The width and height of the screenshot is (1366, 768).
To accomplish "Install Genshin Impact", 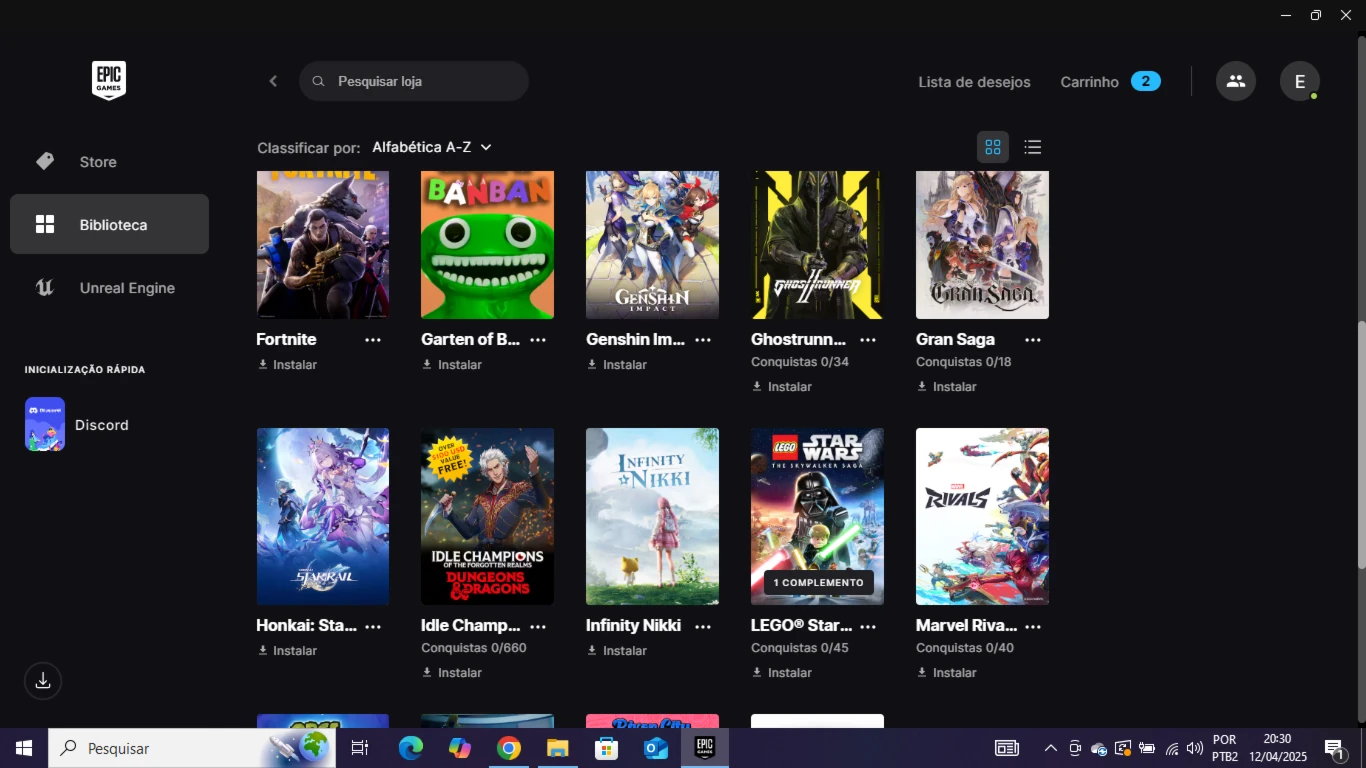I will pos(617,365).
